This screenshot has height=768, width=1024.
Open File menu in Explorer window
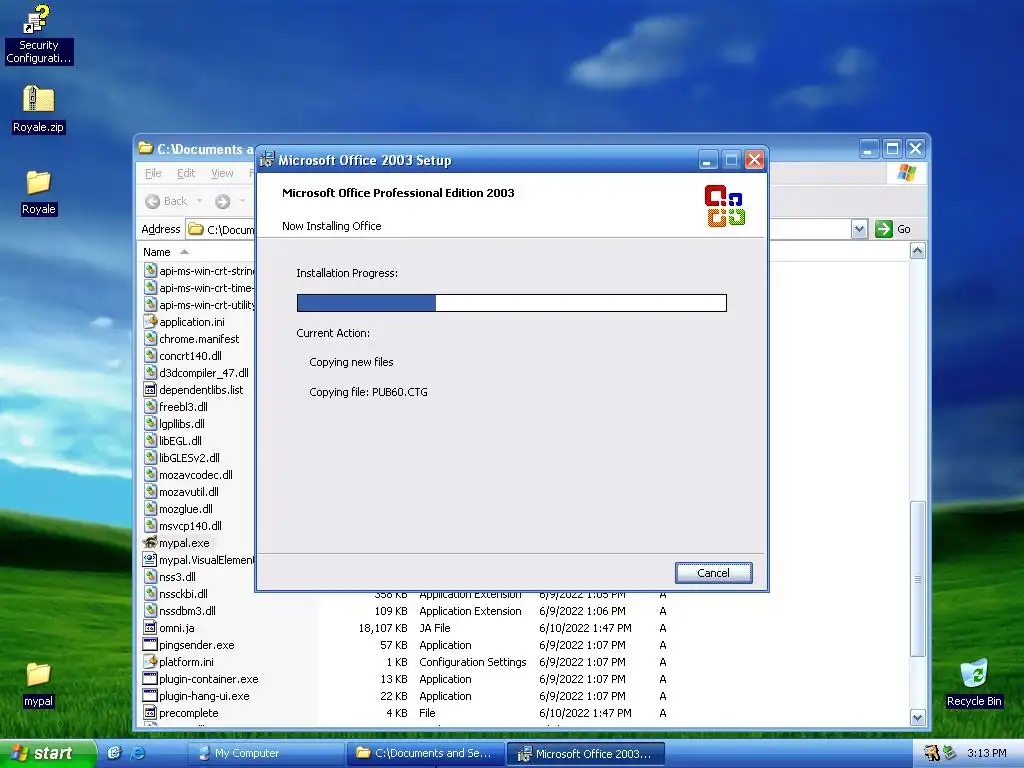(153, 173)
